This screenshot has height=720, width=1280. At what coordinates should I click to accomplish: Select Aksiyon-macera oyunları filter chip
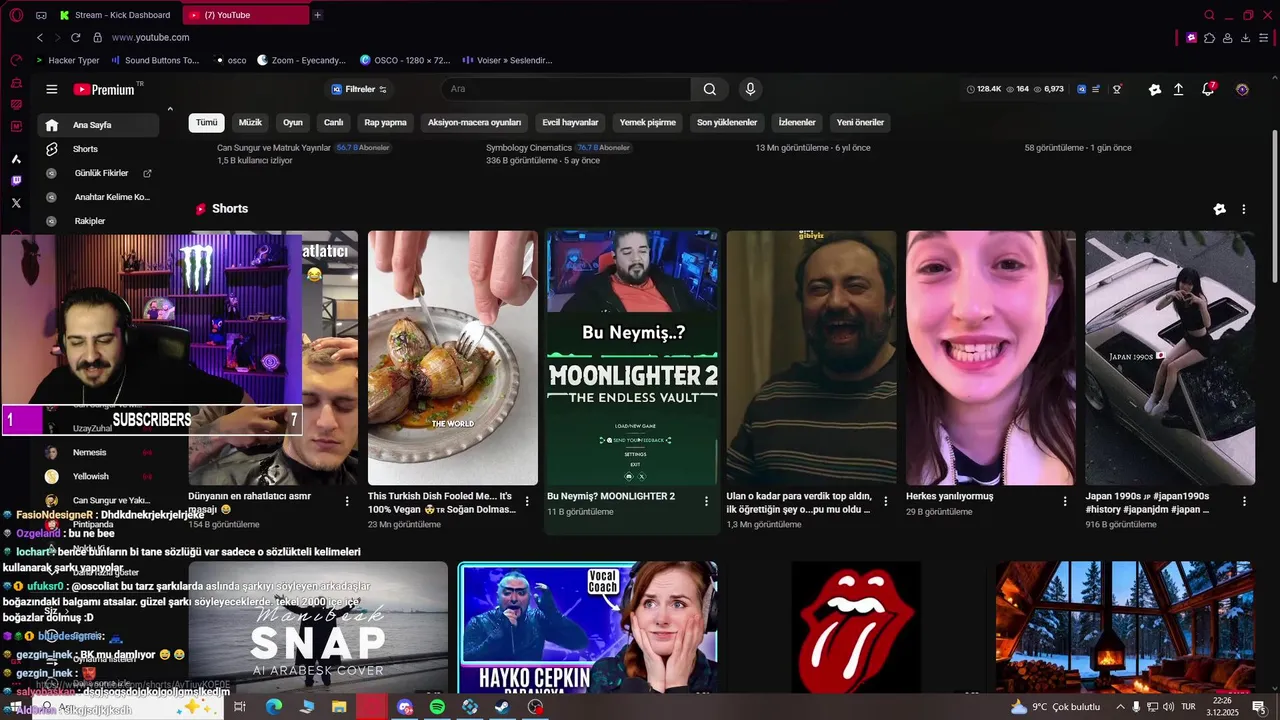(475, 122)
